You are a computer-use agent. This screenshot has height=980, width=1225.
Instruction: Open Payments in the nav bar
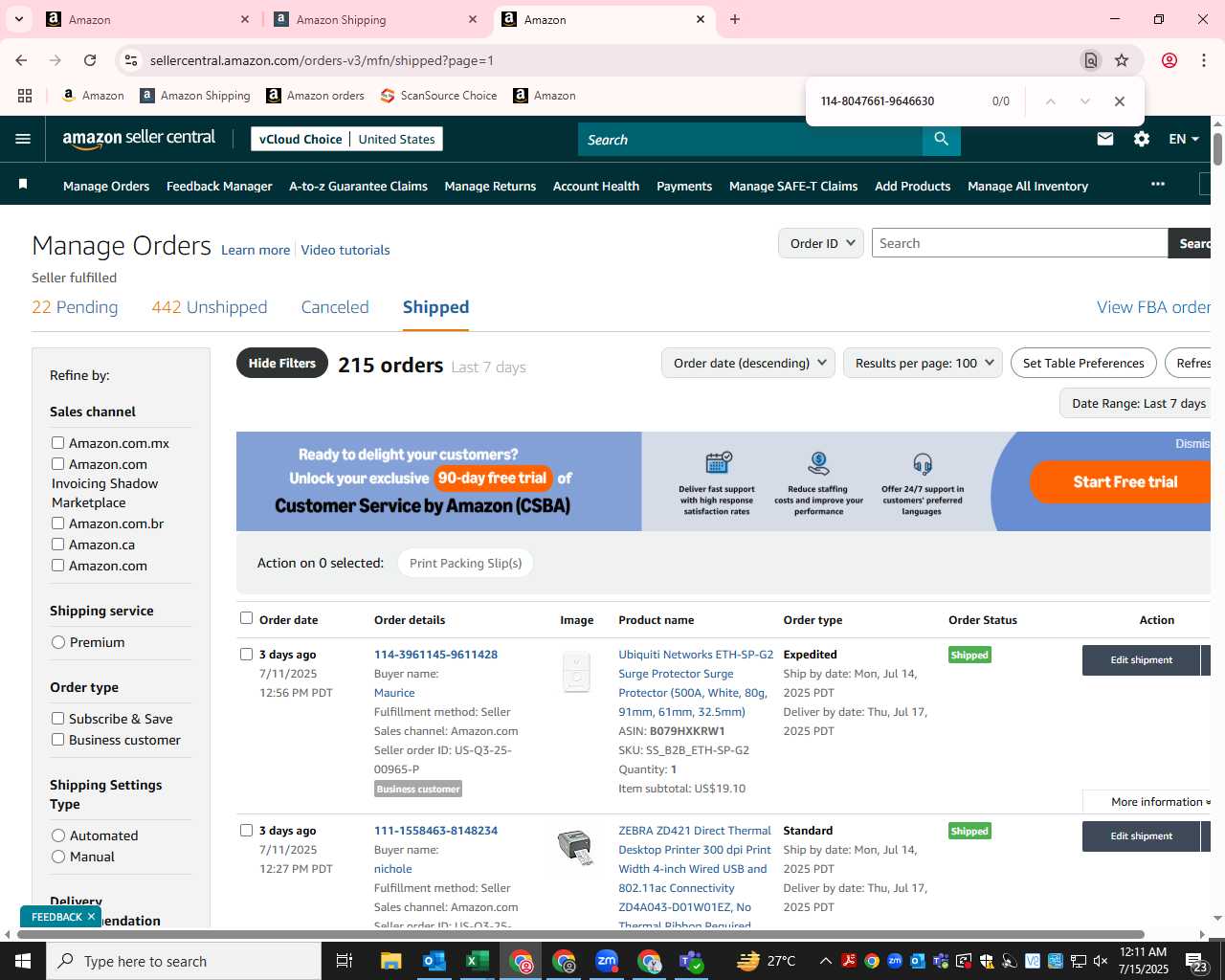pos(684,186)
